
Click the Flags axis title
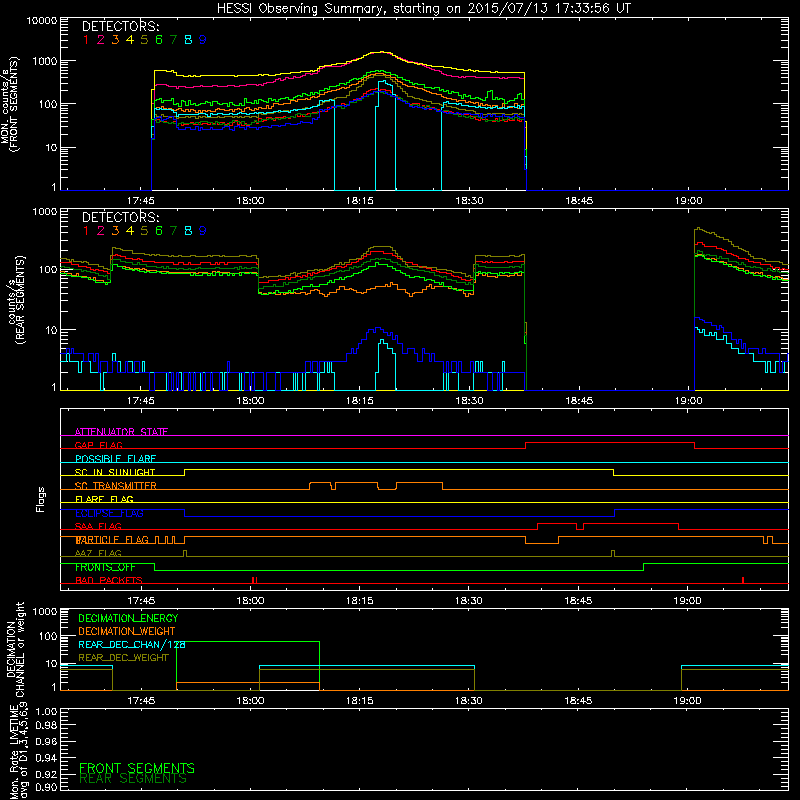(41, 499)
